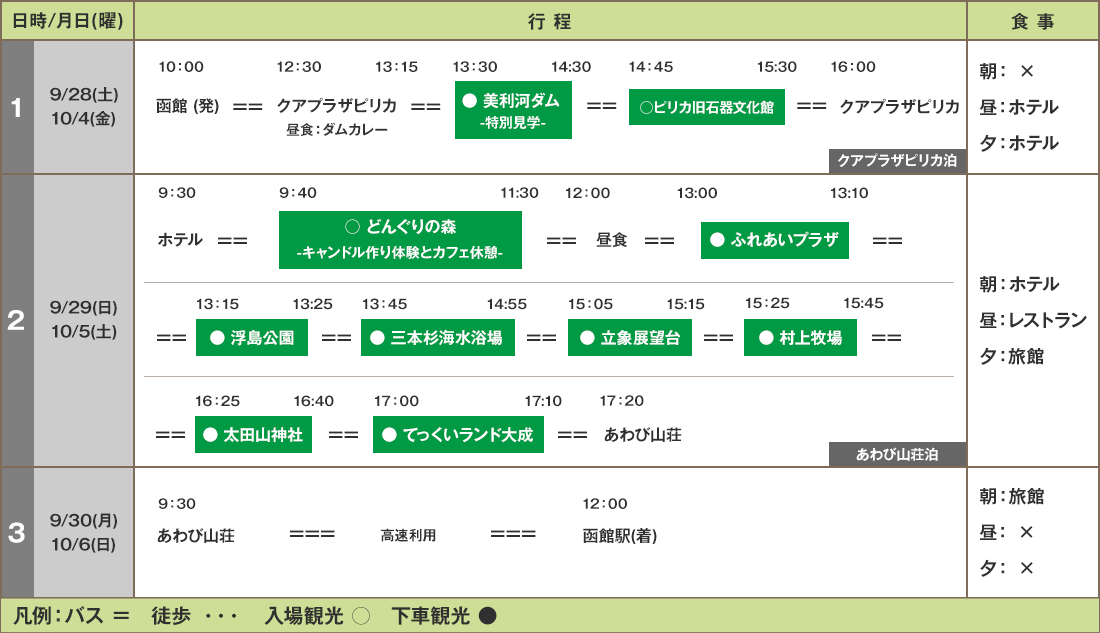
Task: Choose the 立象展望台 stop
Action: (x=630, y=338)
